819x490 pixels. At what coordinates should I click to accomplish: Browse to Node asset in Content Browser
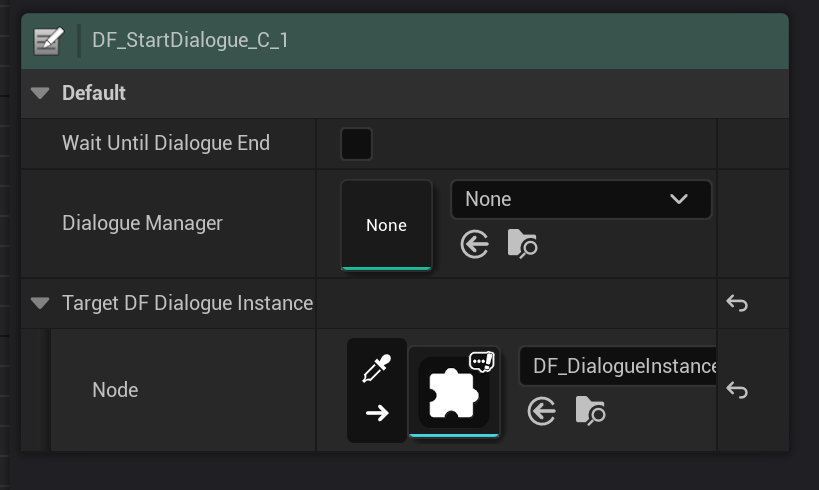point(590,411)
